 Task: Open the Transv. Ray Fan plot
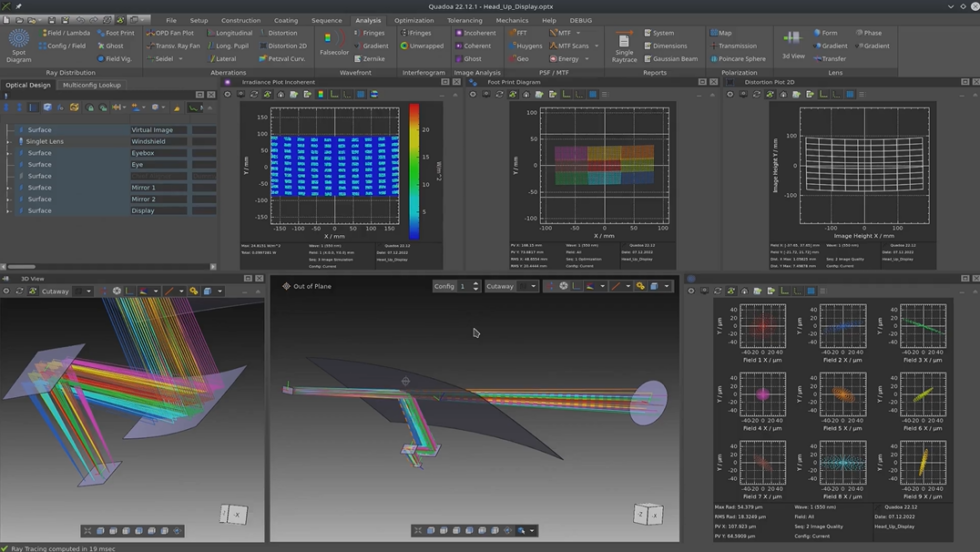coord(173,46)
